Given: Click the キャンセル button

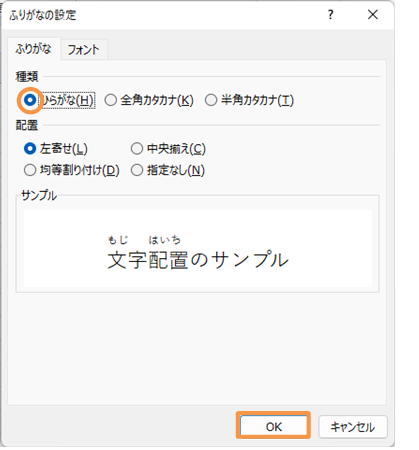Looking at the screenshot, I should tap(353, 427).
